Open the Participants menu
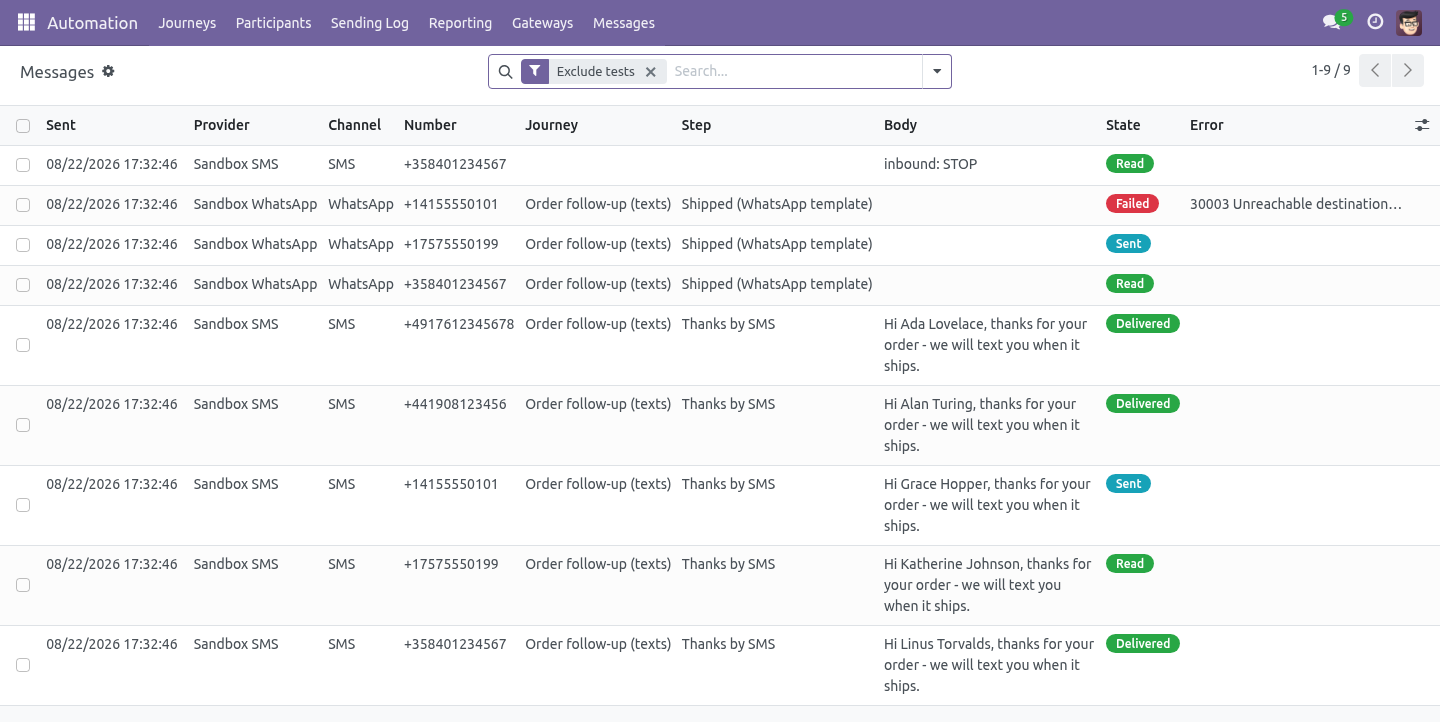 (273, 22)
